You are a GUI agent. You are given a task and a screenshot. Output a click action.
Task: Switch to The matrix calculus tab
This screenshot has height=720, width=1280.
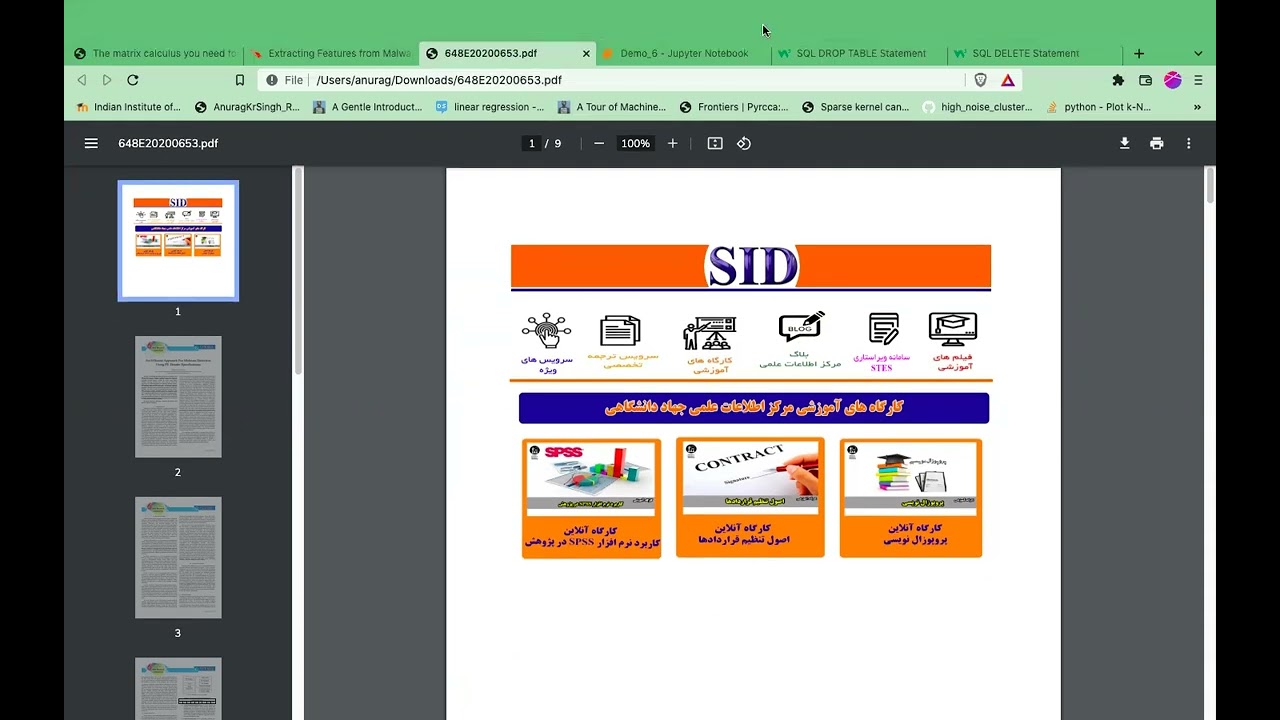156,53
